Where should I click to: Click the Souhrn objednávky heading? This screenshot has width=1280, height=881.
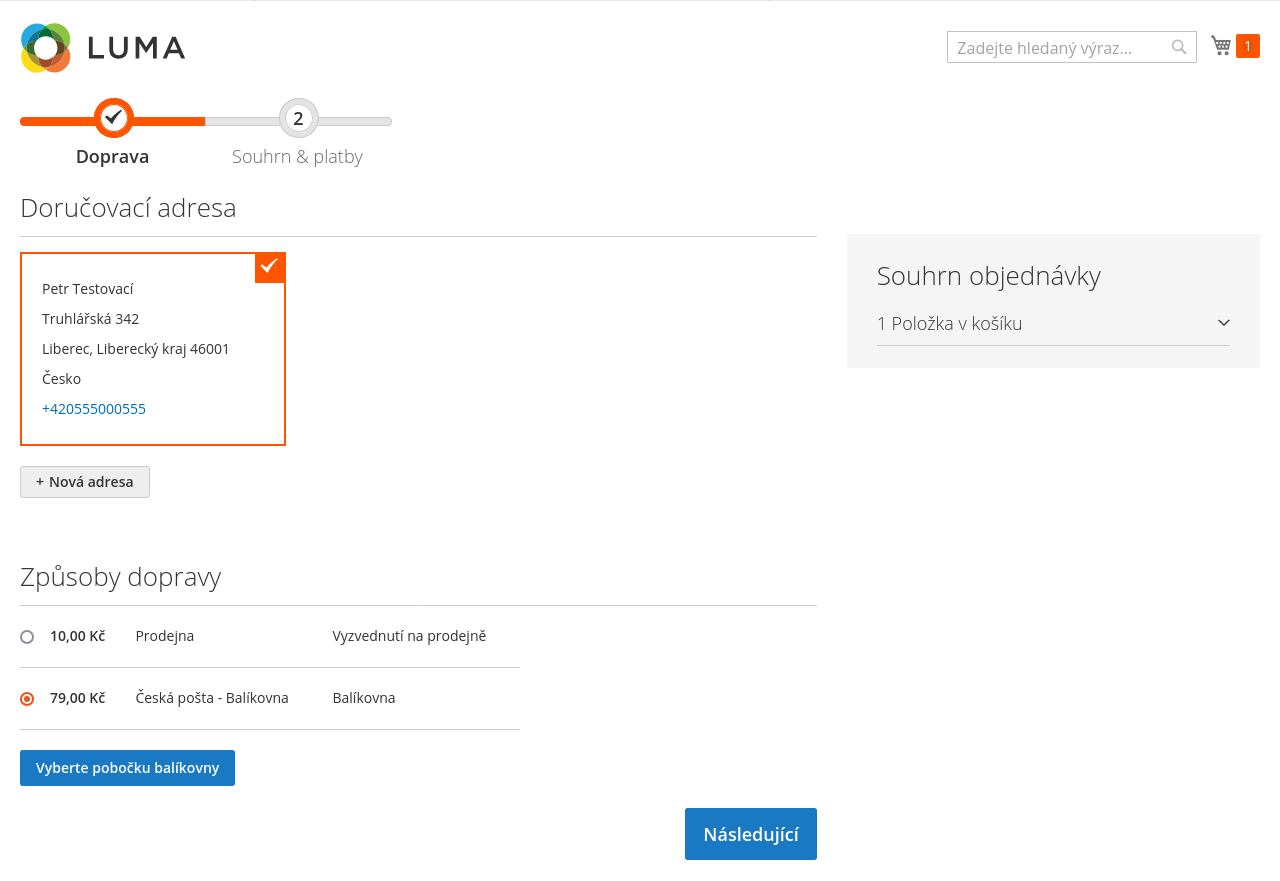pos(989,276)
